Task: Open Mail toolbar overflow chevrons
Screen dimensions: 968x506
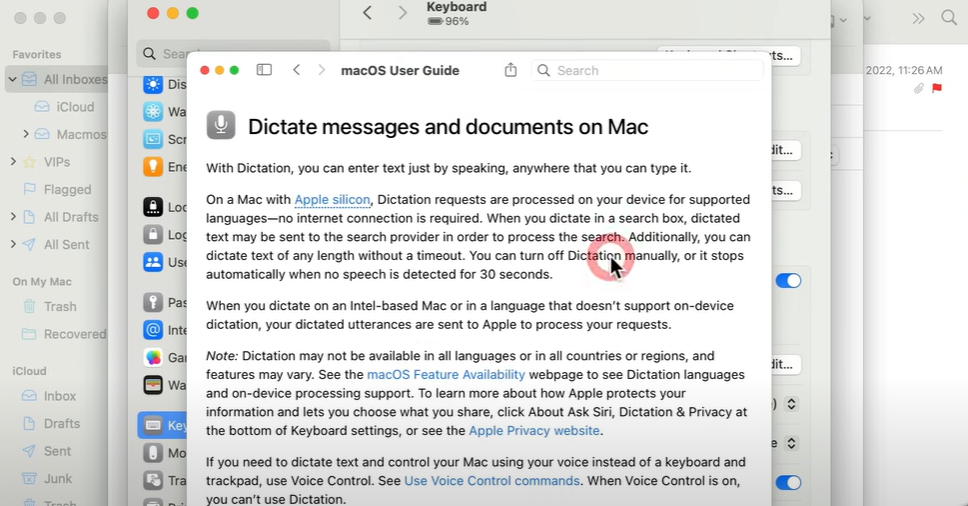Action: (919, 19)
